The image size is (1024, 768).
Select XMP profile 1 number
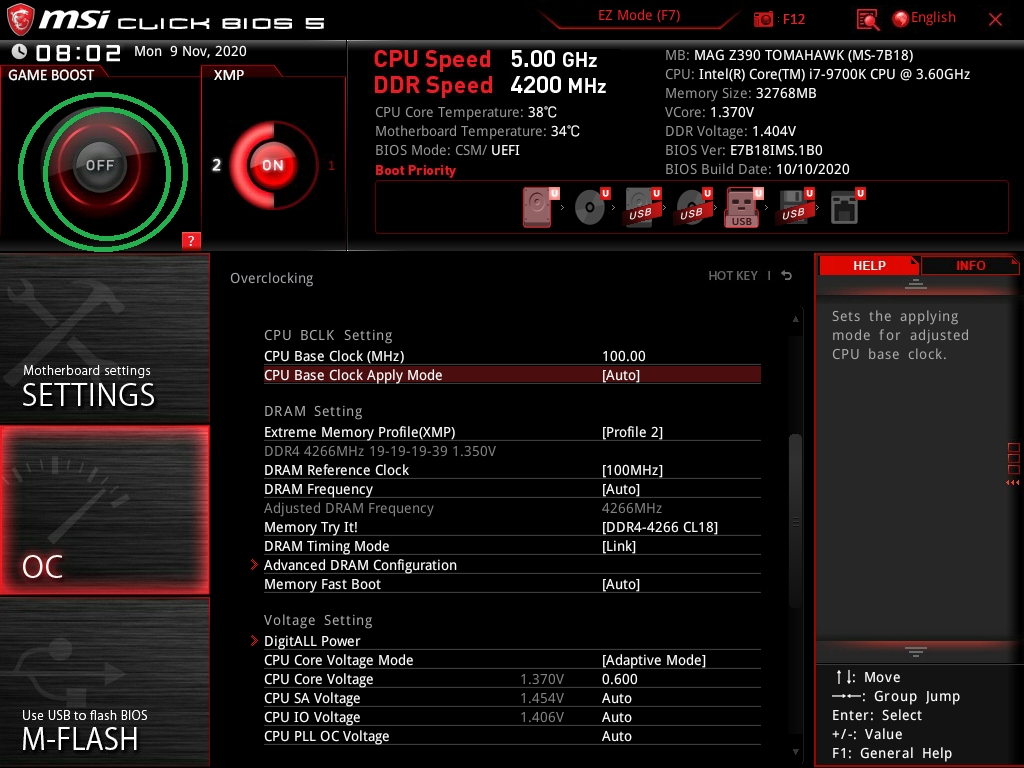click(x=331, y=165)
